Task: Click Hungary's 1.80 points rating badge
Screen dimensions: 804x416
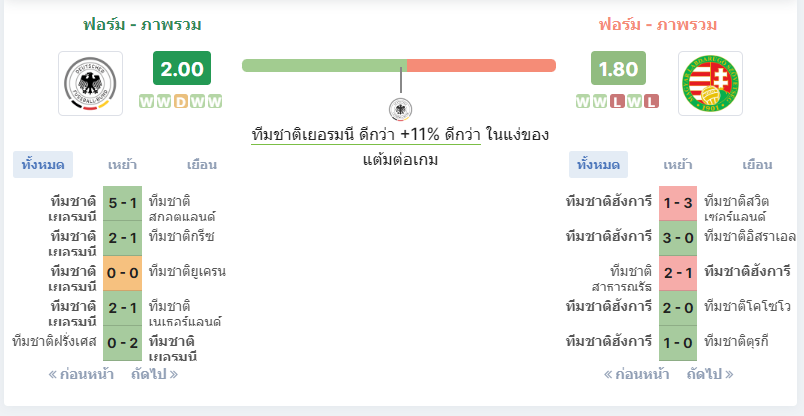Action: (x=618, y=68)
